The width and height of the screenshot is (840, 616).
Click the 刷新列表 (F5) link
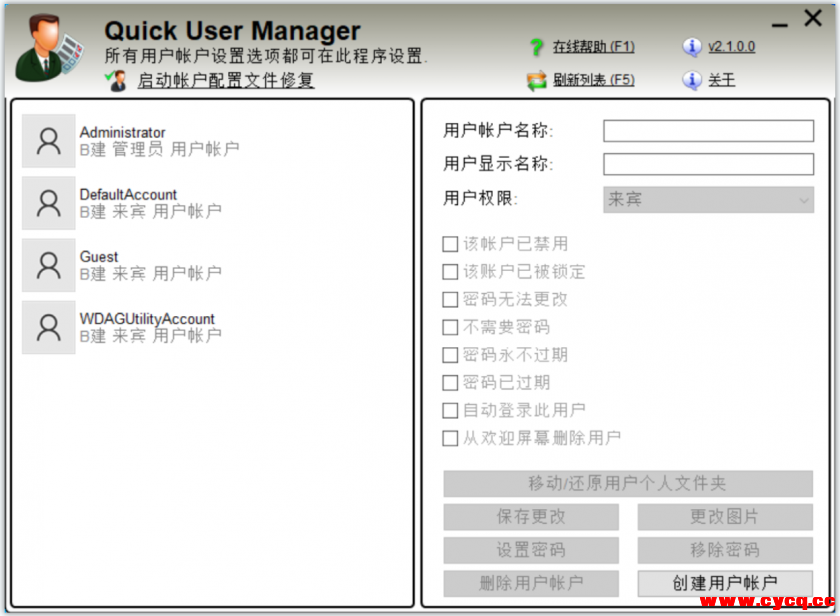(593, 80)
